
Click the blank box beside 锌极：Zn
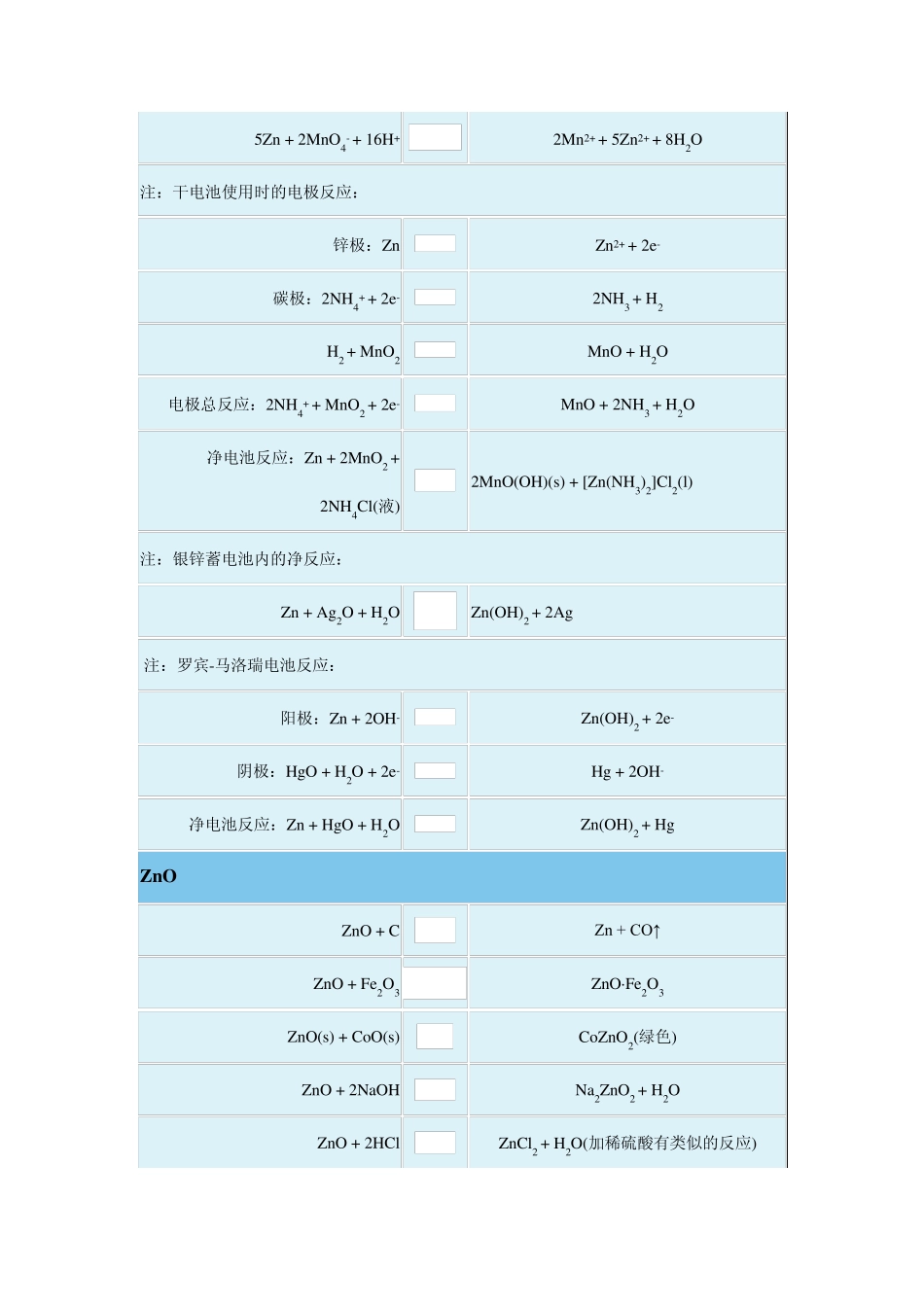click(435, 243)
